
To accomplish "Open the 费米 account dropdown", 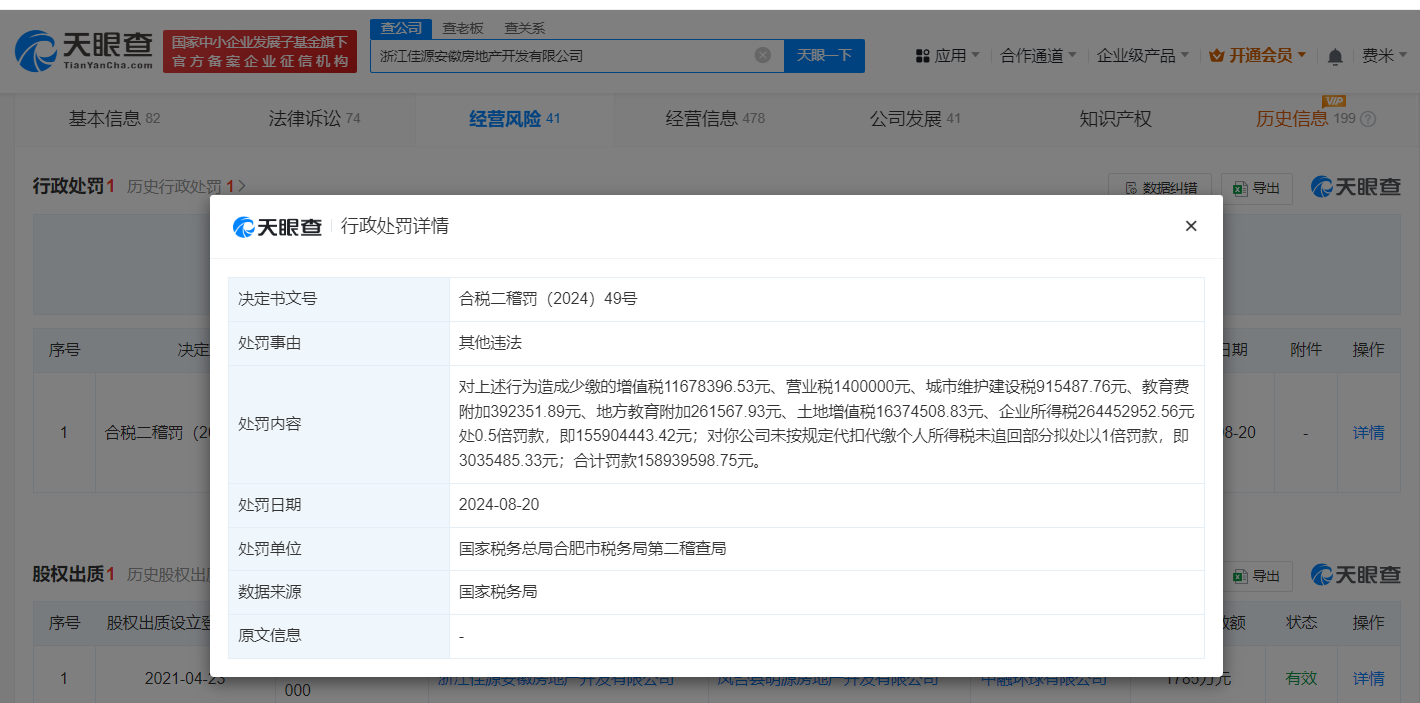I will (1389, 56).
